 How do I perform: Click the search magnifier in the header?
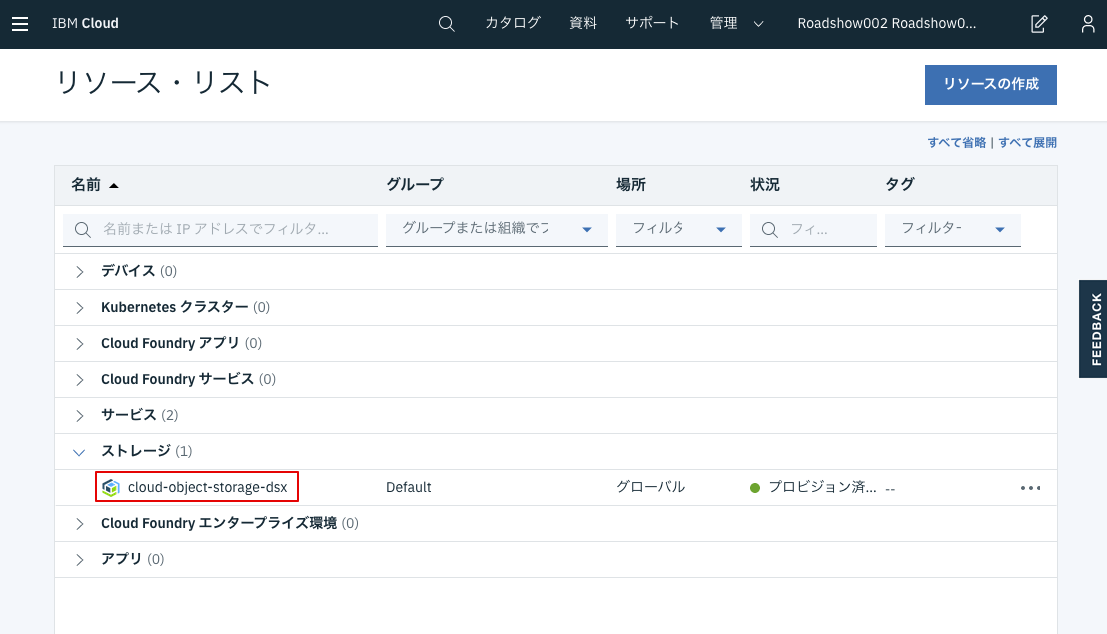point(446,24)
